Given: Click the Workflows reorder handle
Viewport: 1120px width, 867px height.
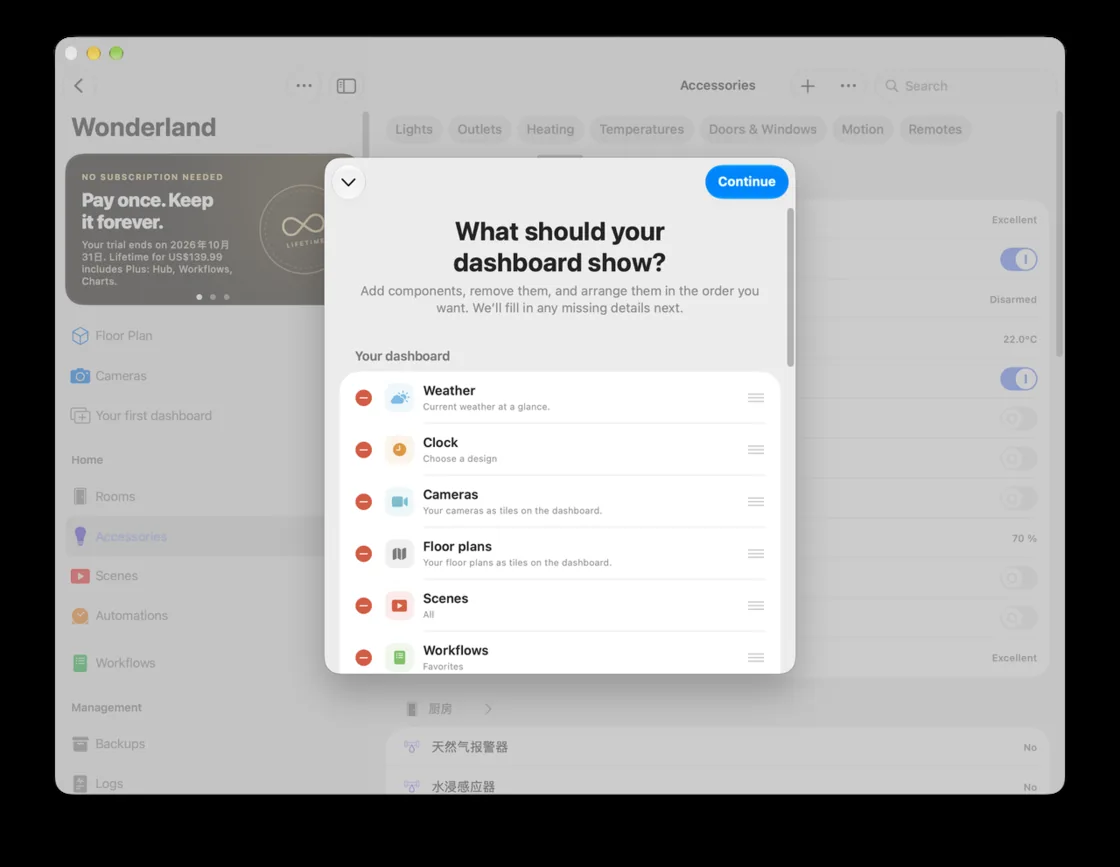Looking at the screenshot, I should pos(756,657).
